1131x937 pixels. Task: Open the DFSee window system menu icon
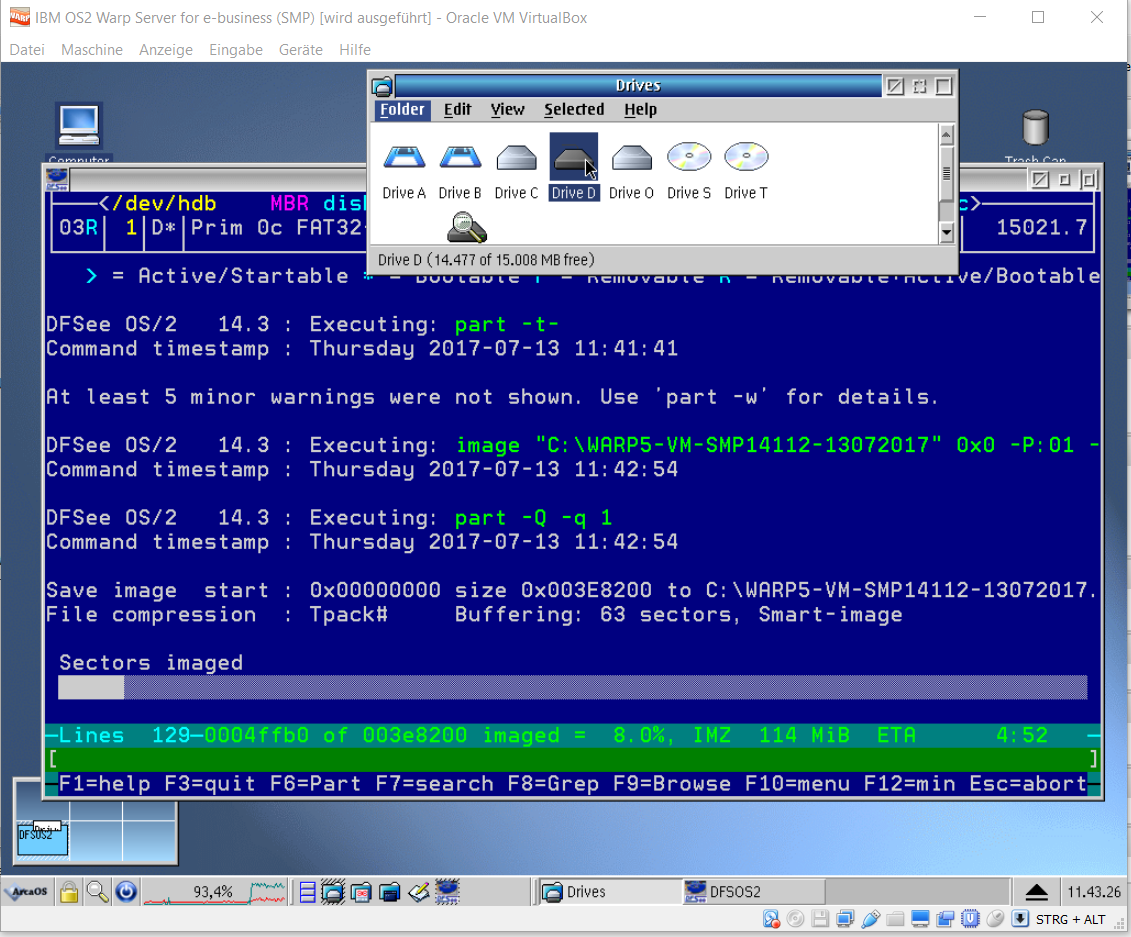57,180
